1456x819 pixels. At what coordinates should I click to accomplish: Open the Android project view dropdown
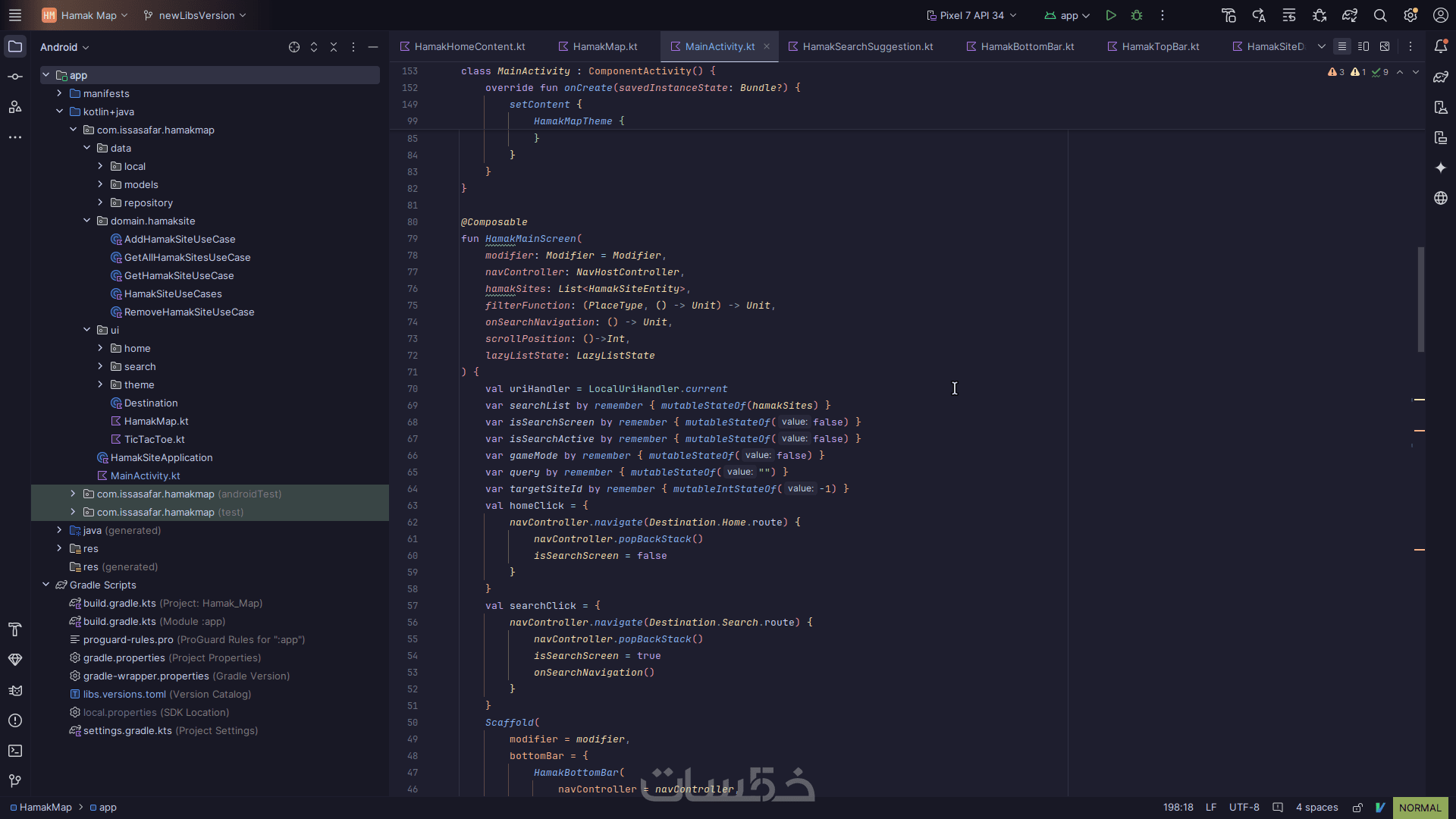click(x=64, y=47)
